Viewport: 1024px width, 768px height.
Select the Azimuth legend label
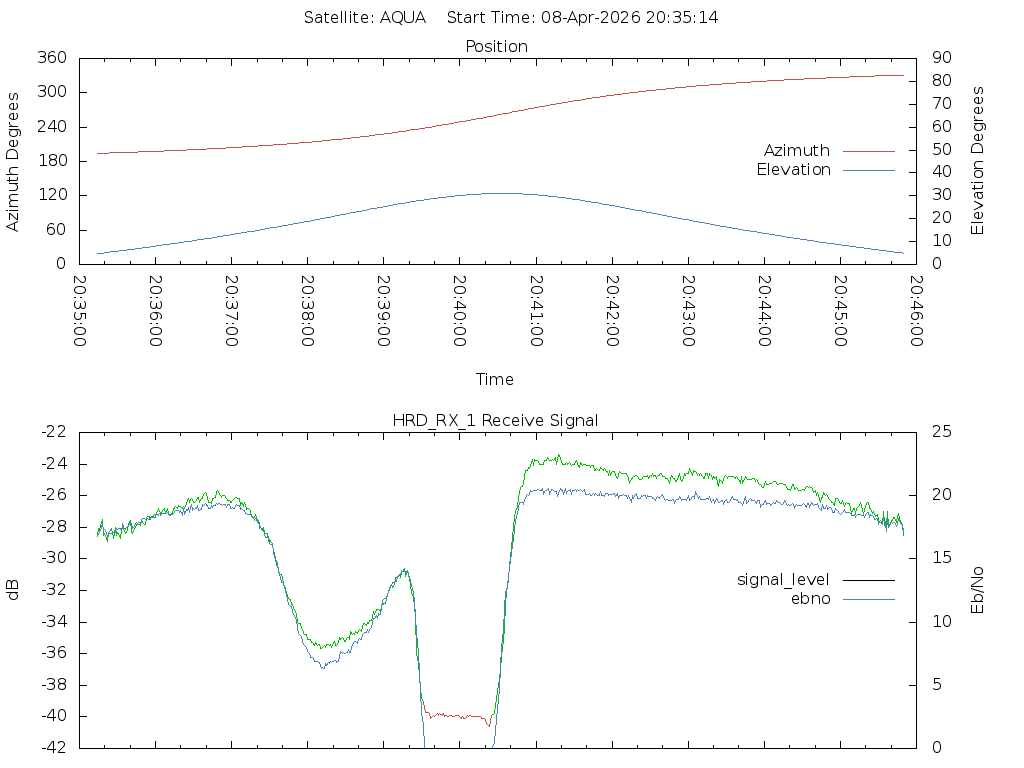click(797, 151)
